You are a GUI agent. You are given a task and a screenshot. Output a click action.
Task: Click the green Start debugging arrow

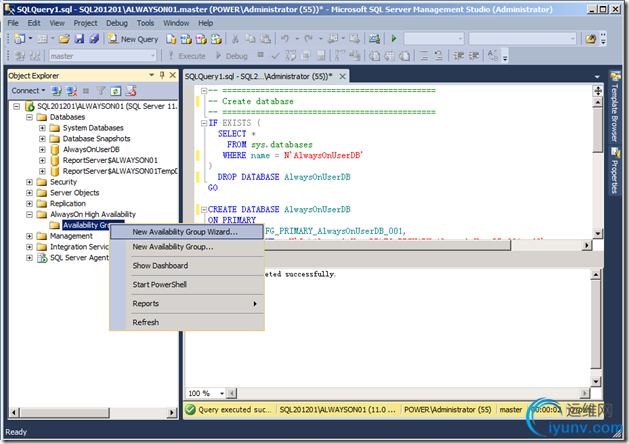coord(394,39)
